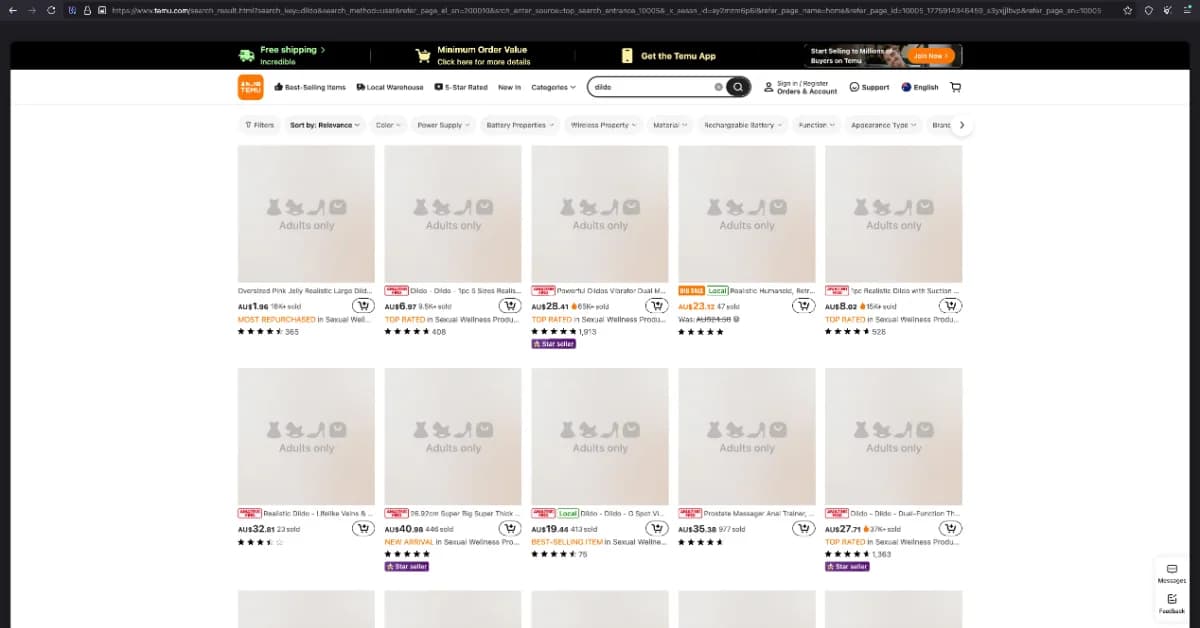Open the shopping cart icon in header
The height and width of the screenshot is (628, 1200).
[955, 87]
